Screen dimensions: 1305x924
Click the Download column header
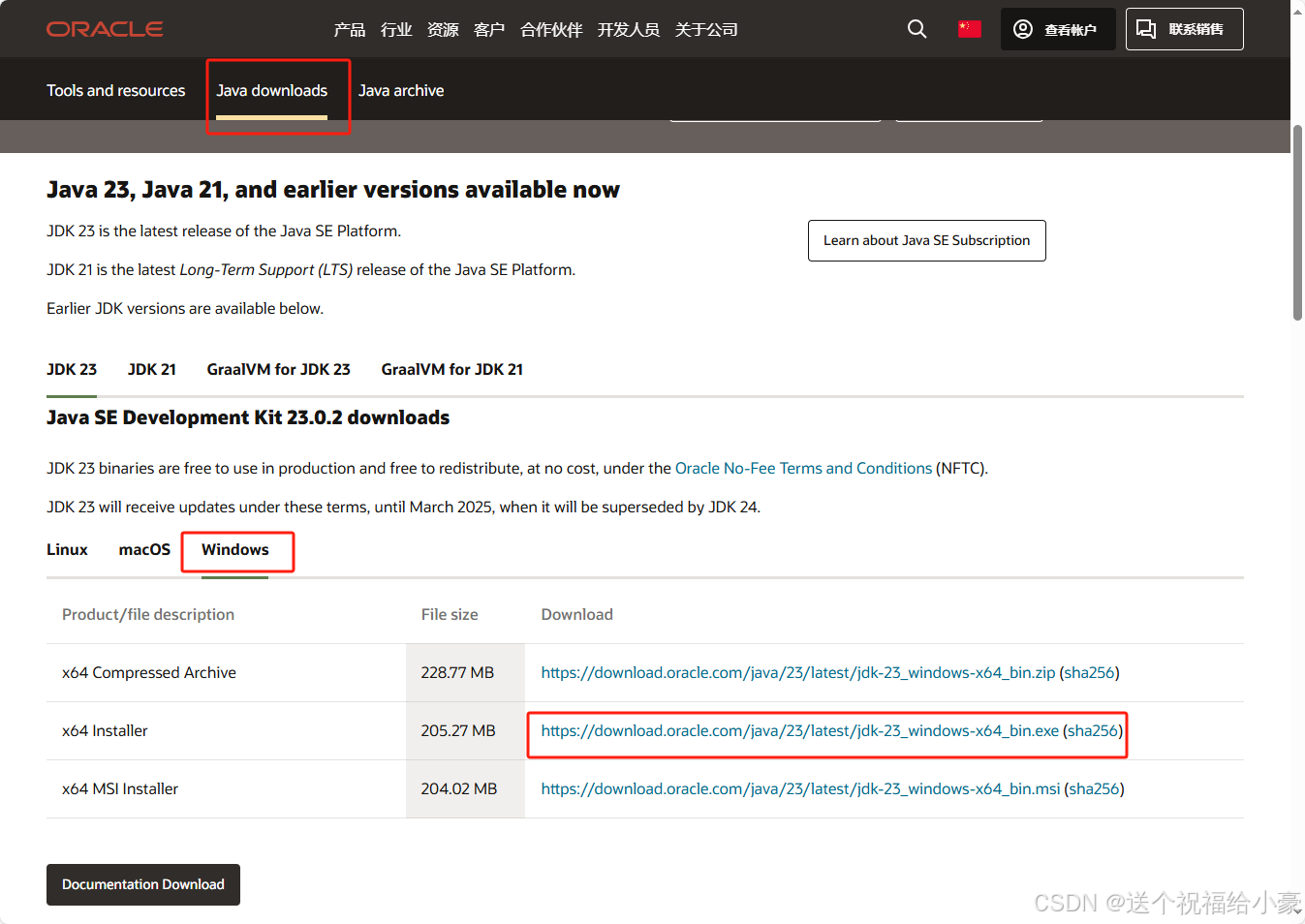coord(577,614)
